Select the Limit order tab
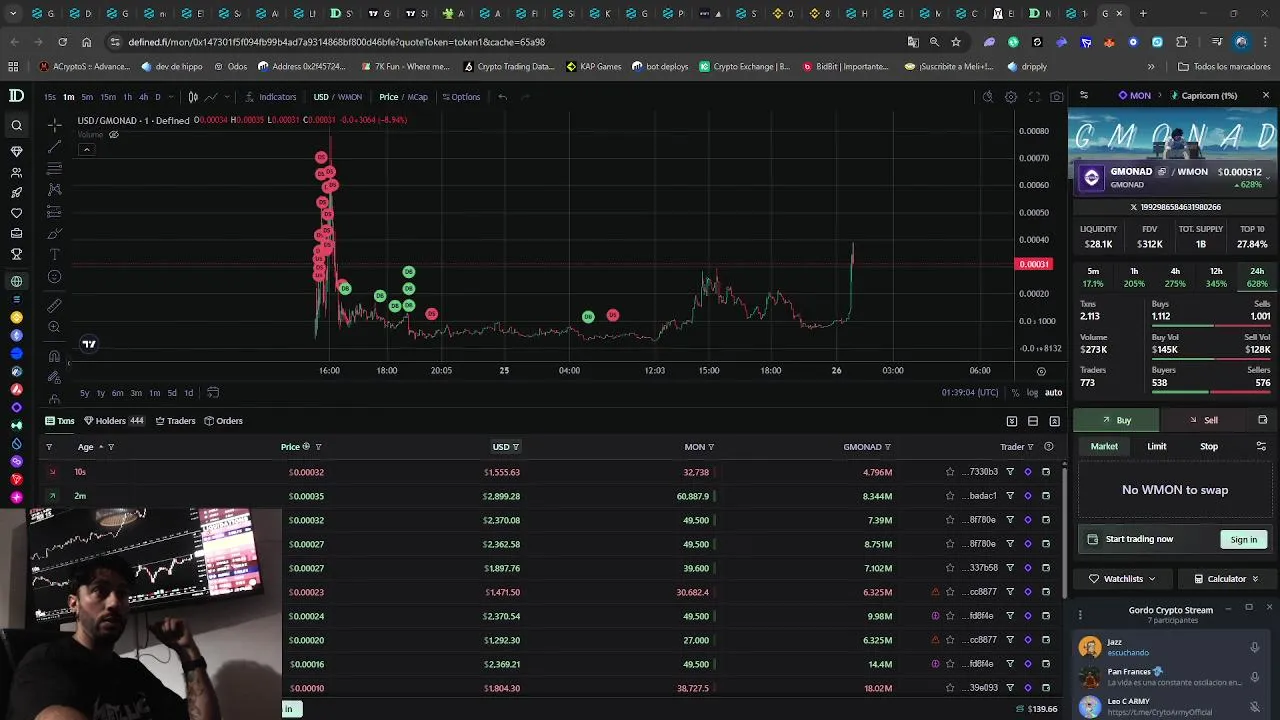 (1156, 446)
